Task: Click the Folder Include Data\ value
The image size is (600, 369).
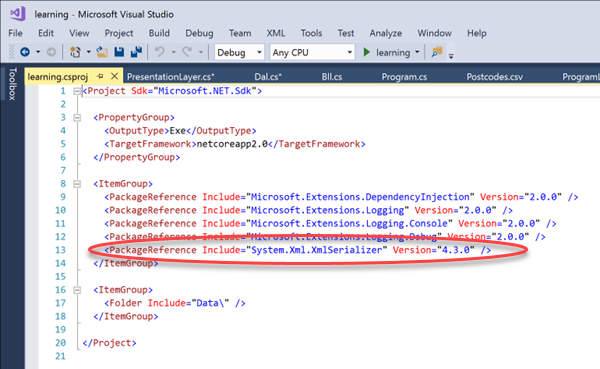Action: point(210,303)
